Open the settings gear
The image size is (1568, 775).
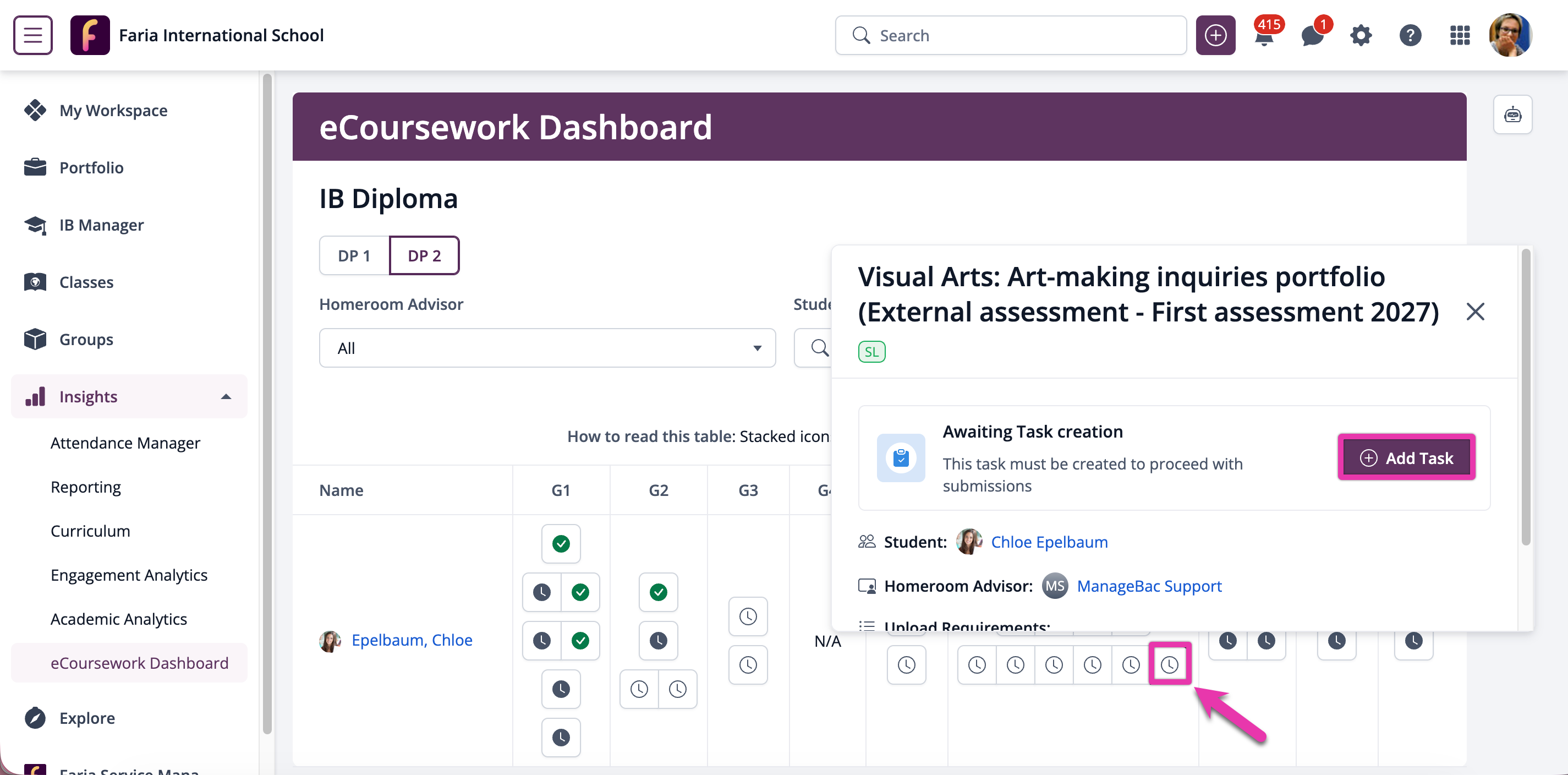[x=1361, y=35]
